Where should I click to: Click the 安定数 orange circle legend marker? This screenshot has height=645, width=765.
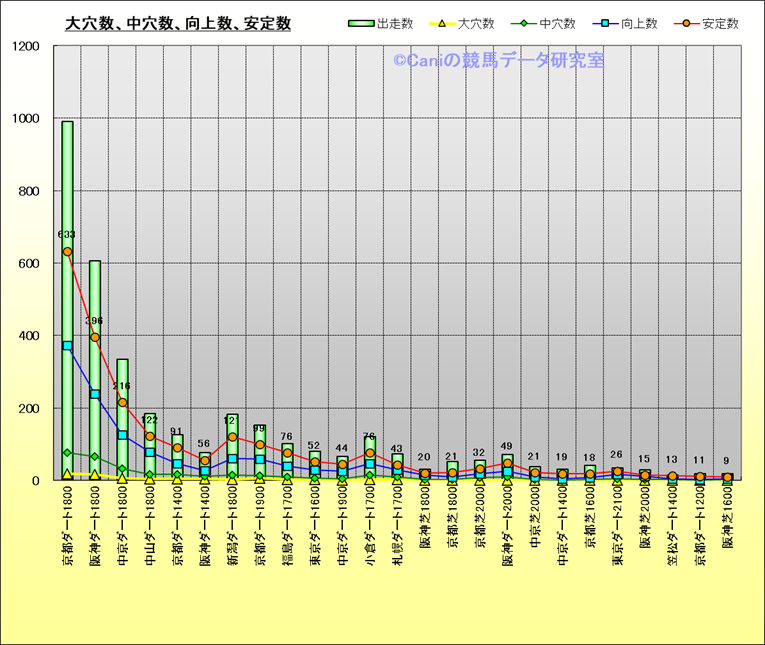[686, 23]
